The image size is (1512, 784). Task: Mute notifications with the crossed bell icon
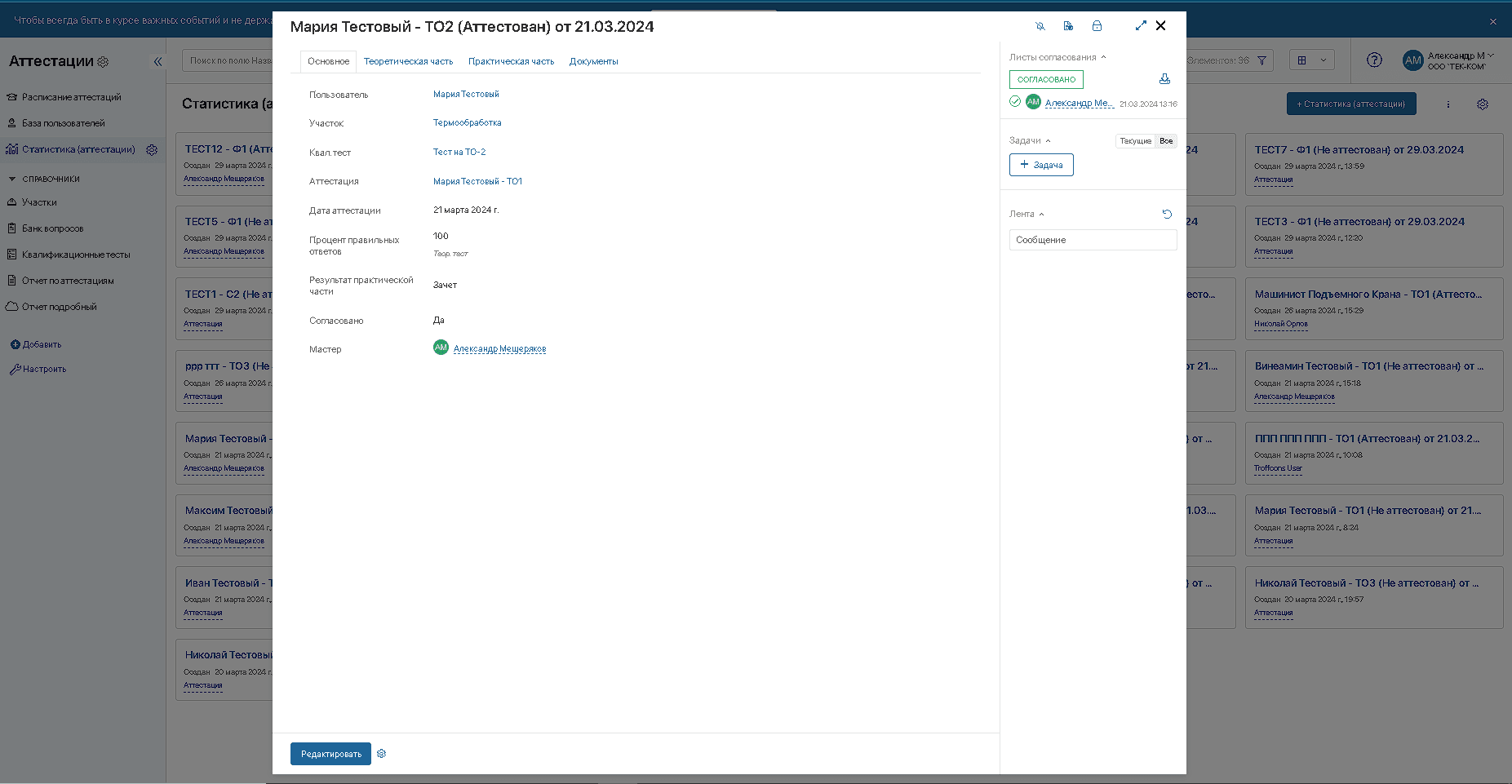(1040, 26)
